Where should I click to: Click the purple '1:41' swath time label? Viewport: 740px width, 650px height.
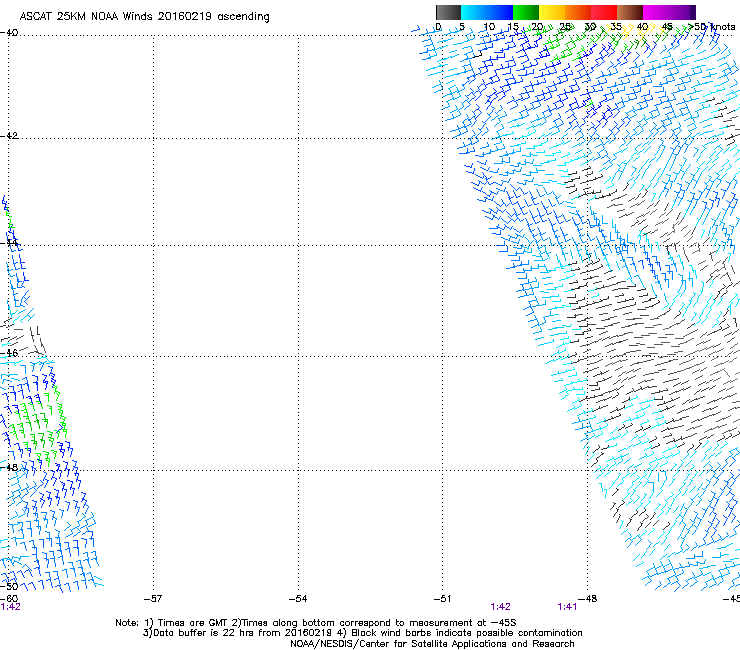(x=567, y=607)
